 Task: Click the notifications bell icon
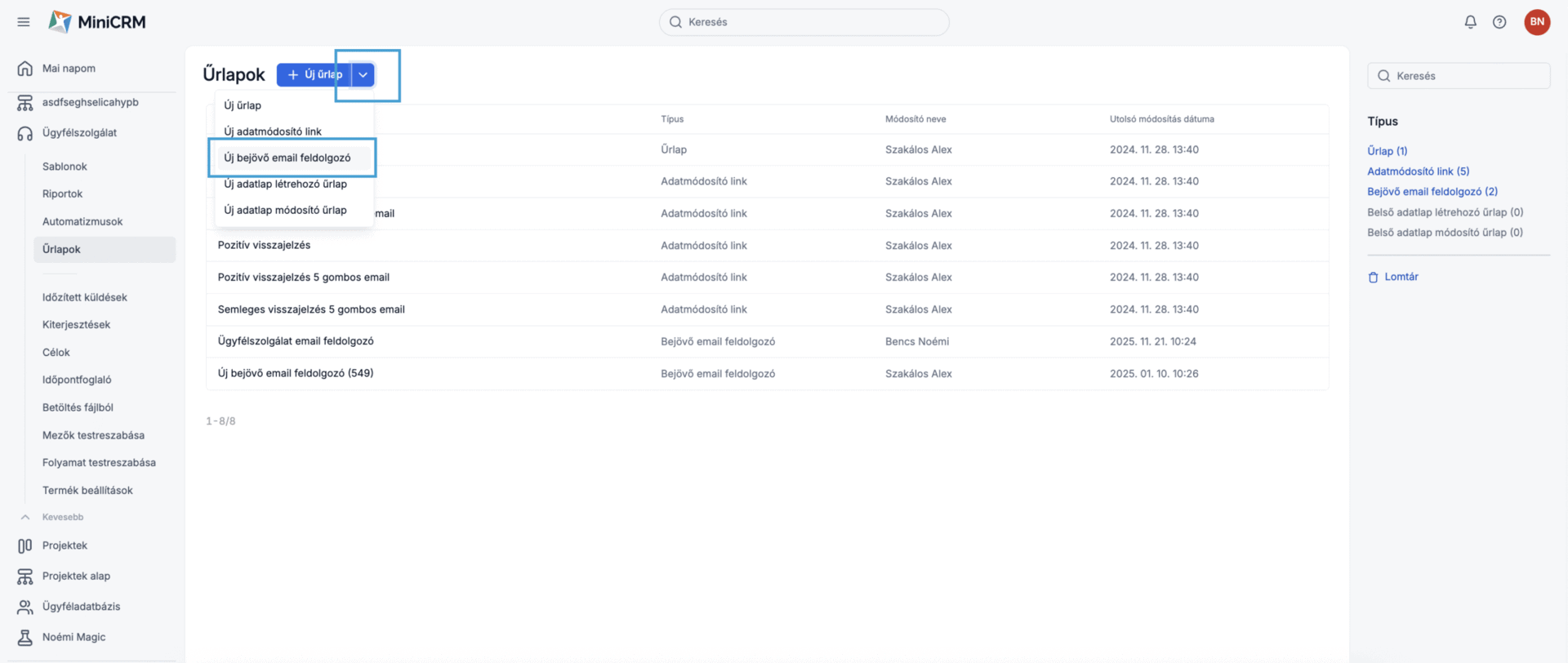click(1470, 22)
